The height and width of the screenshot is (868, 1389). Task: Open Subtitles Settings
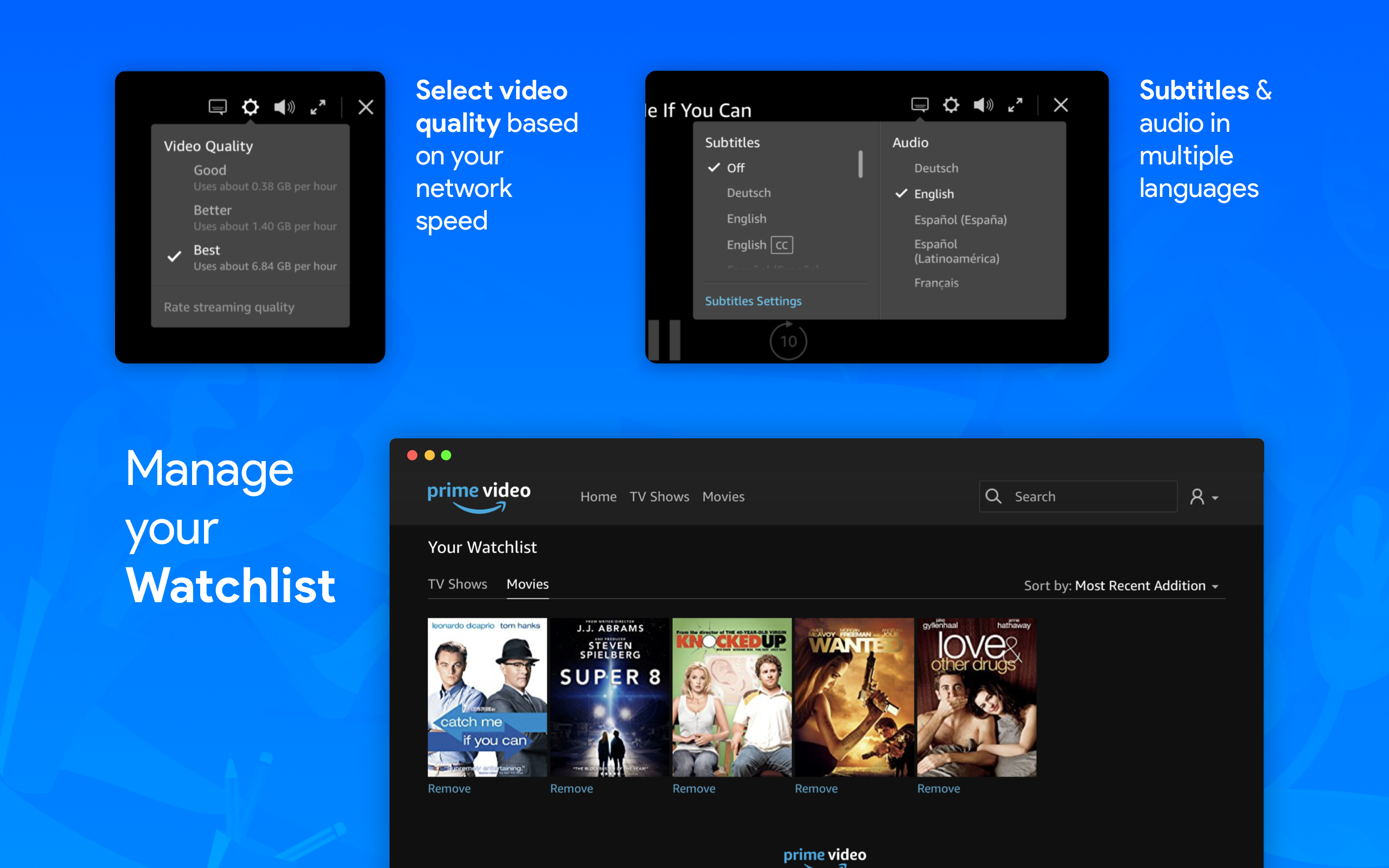coord(753,301)
